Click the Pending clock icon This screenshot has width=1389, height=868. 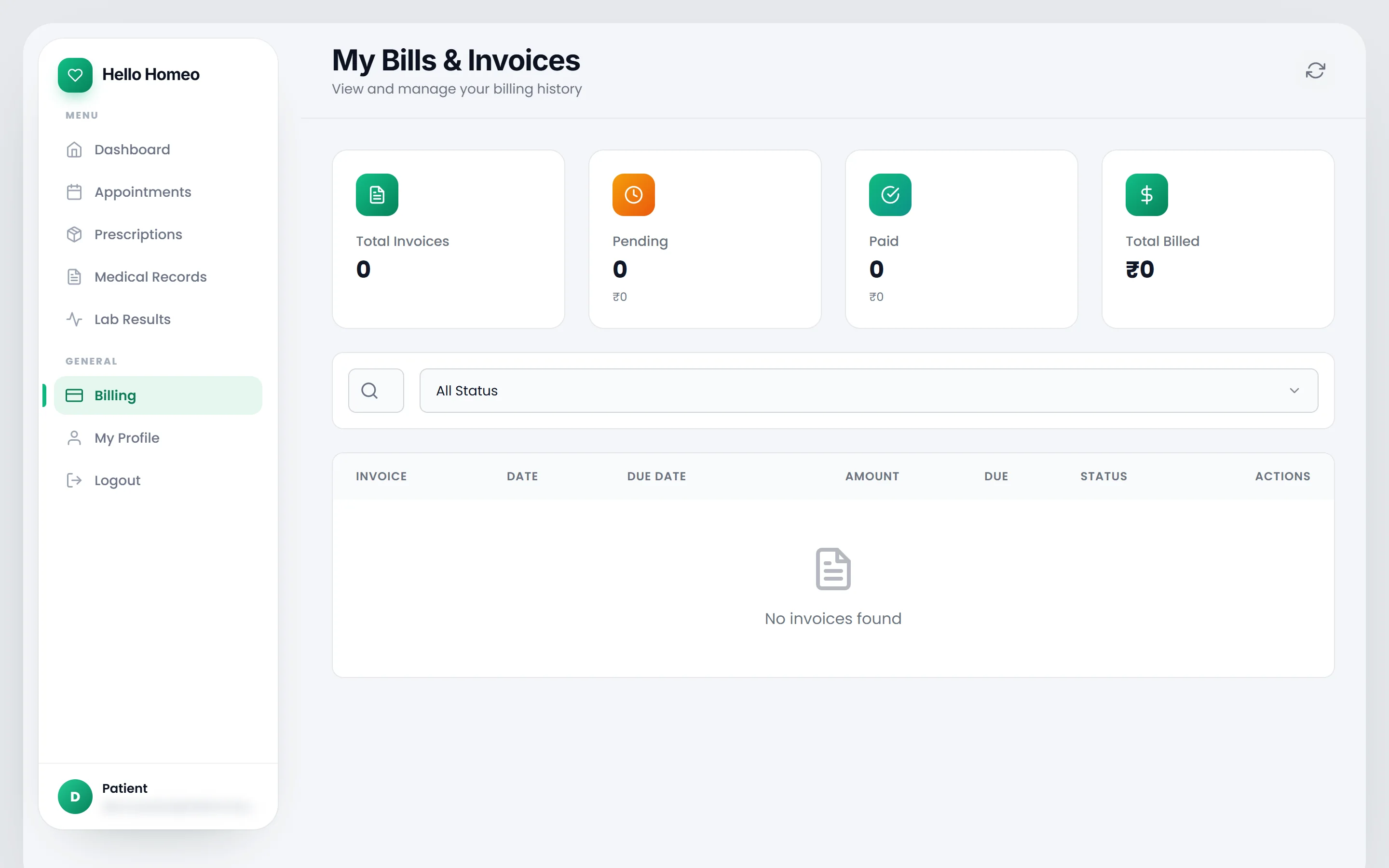click(634, 195)
